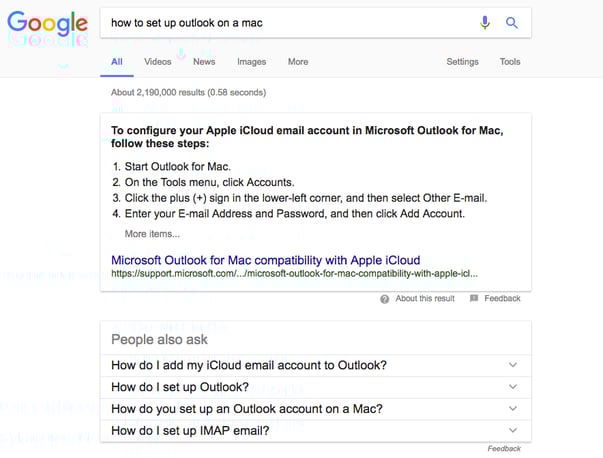
Task: Expand 'How do I add my iCloud email account' chevron
Action: point(513,365)
